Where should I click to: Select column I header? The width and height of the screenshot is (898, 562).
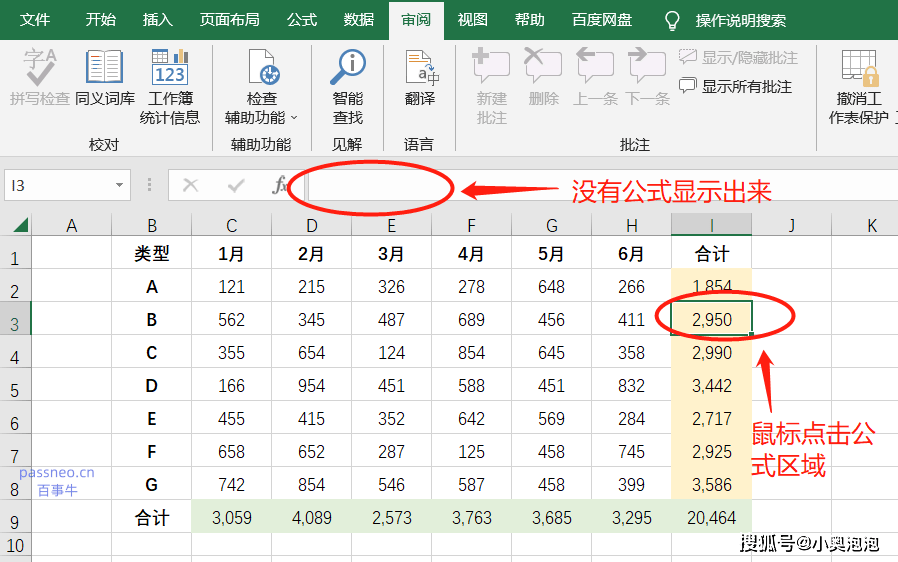(711, 225)
